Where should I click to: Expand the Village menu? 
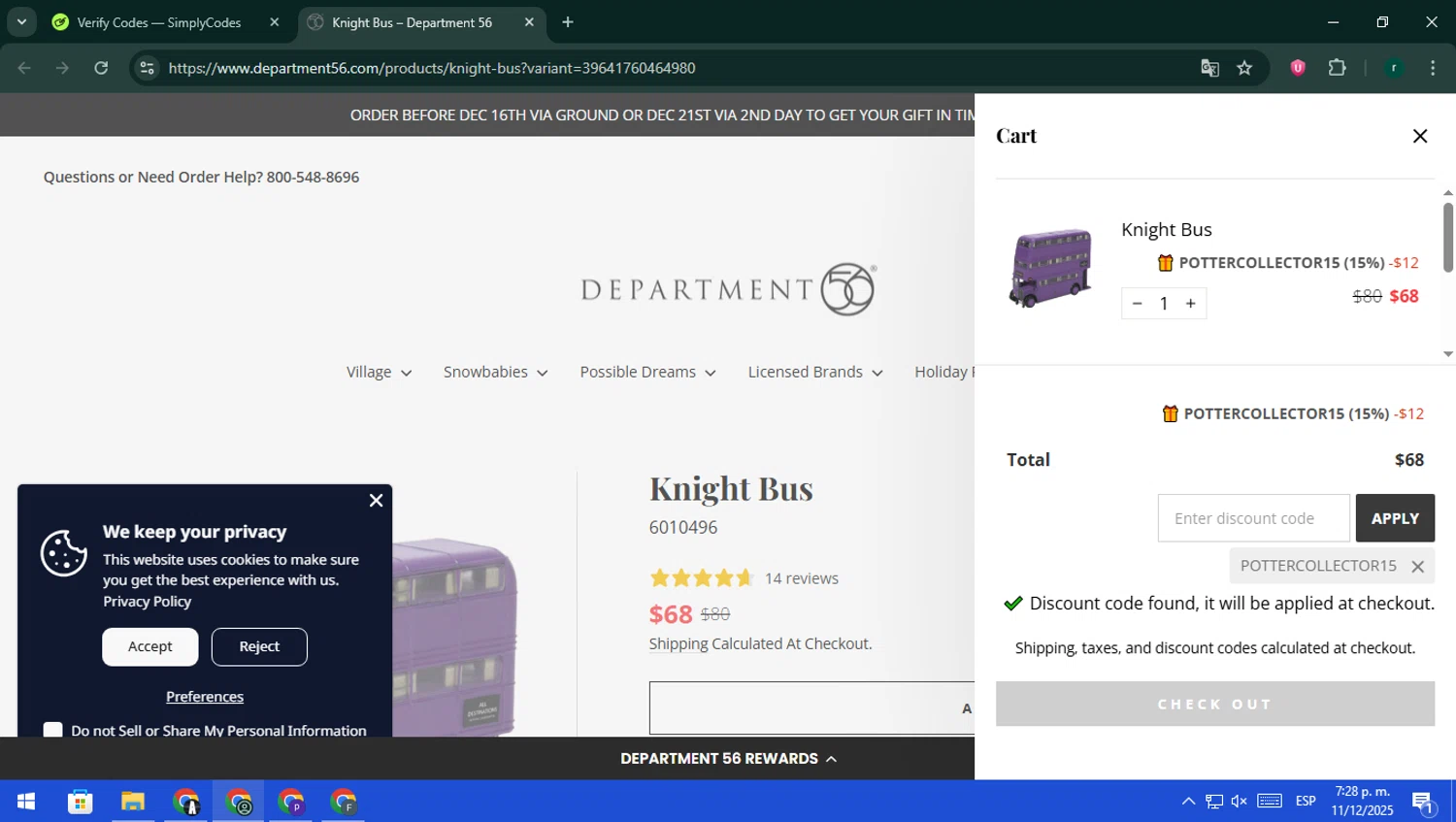pyautogui.click(x=379, y=372)
